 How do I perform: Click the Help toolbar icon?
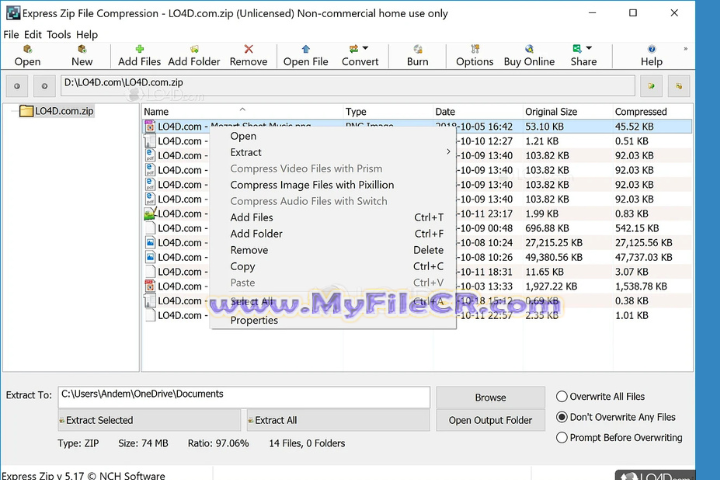click(651, 56)
